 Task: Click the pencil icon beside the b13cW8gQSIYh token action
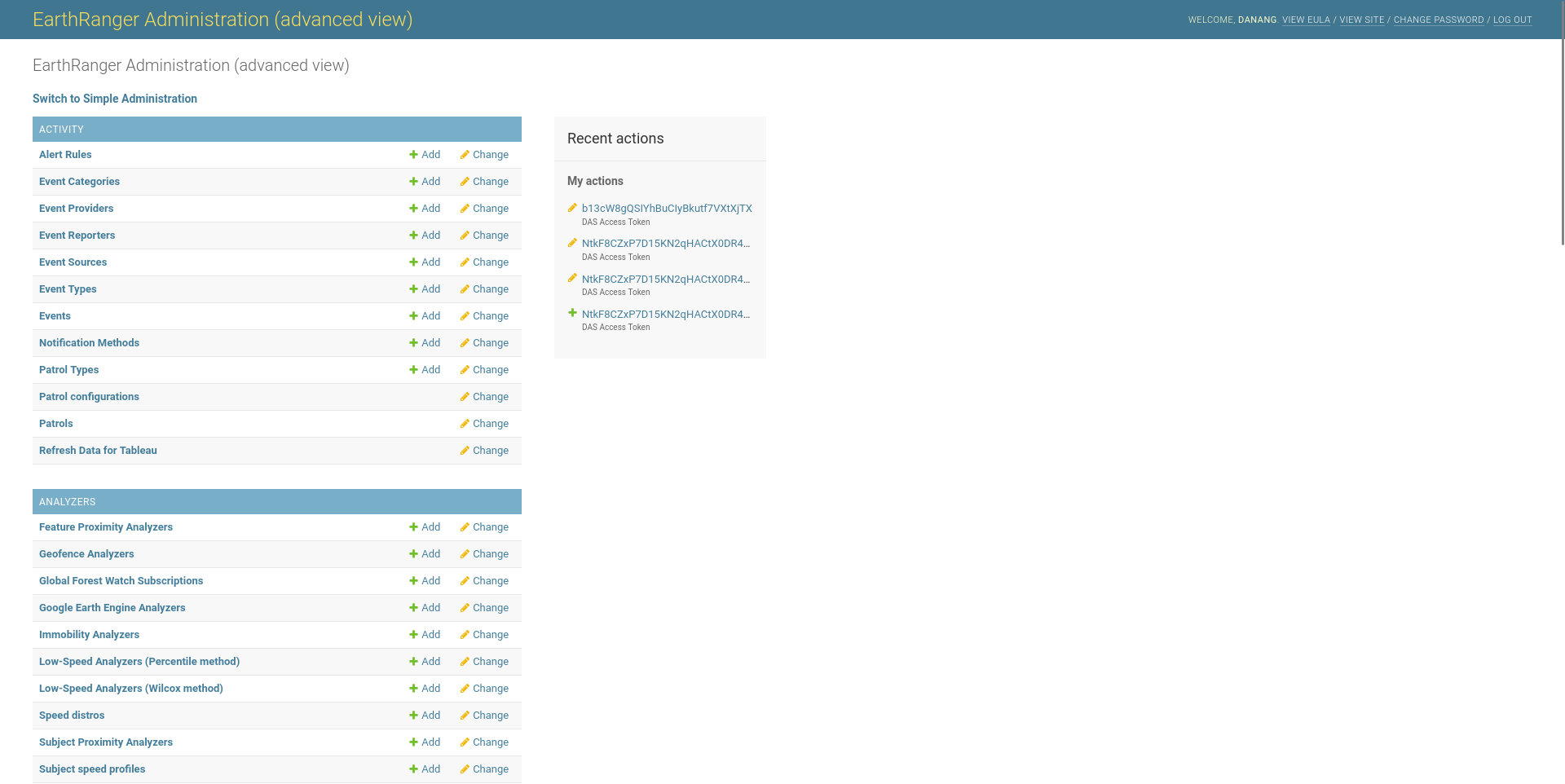(572, 208)
